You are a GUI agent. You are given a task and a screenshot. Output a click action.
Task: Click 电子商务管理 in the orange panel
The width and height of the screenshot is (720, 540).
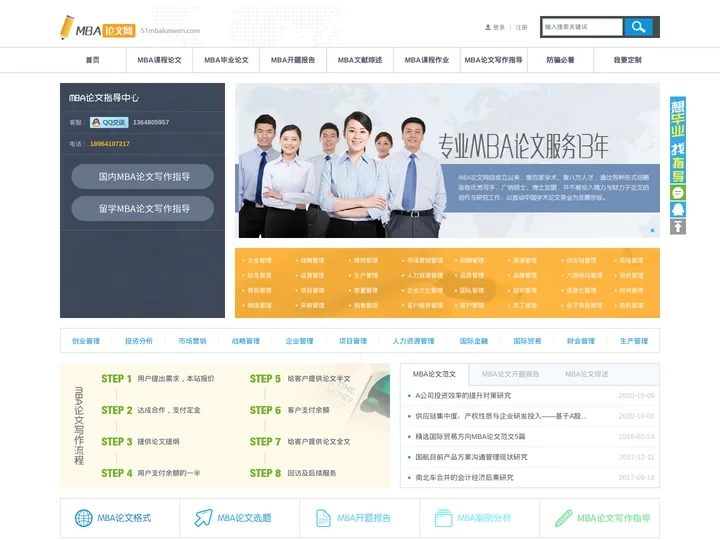point(584,305)
